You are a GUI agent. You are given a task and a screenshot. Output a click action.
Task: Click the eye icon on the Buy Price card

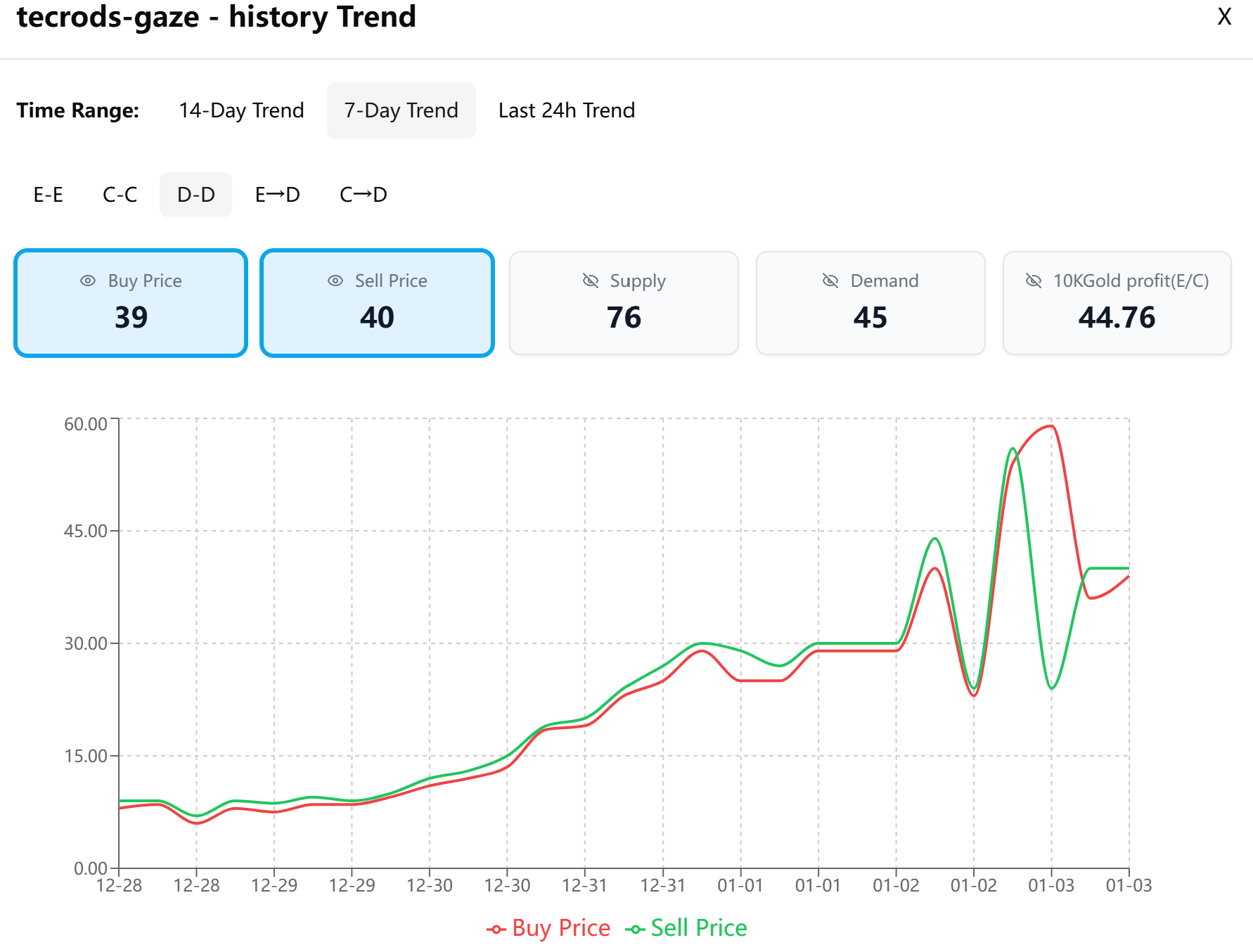point(87,280)
